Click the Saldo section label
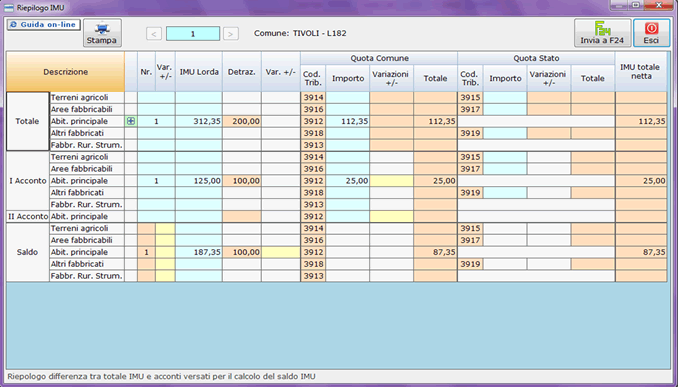The image size is (678, 387). click(28, 252)
